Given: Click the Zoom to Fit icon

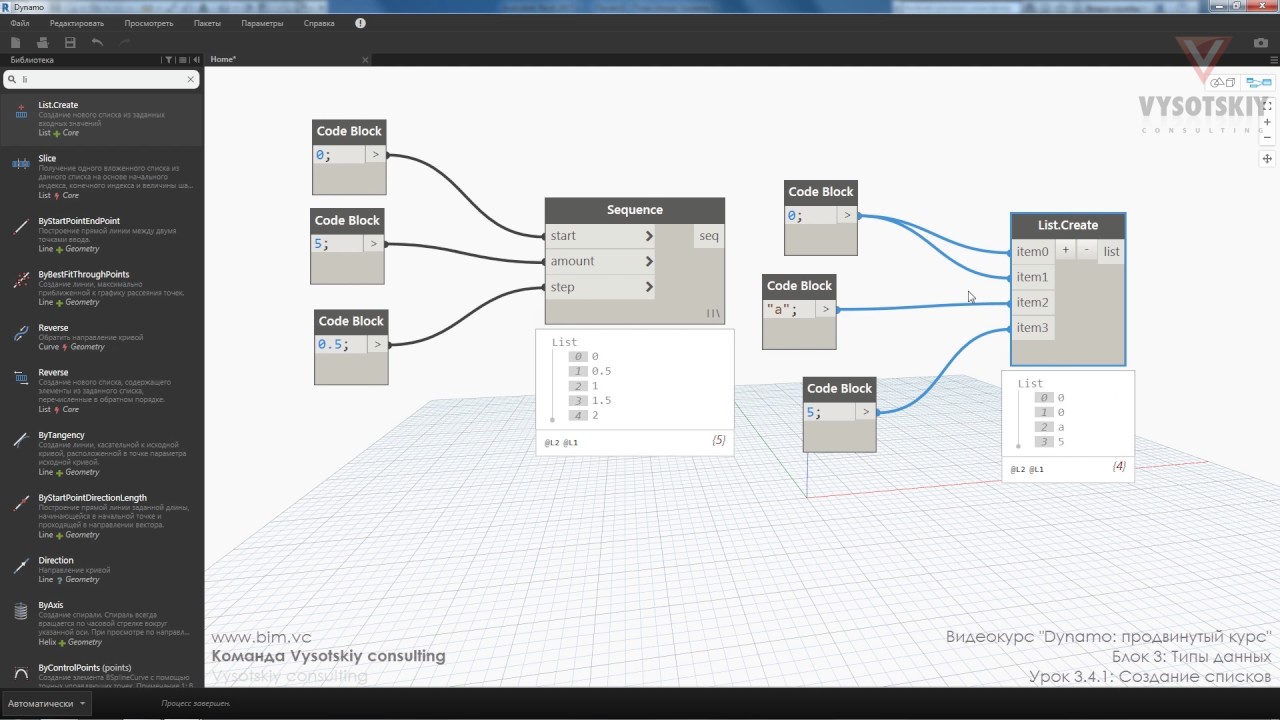Looking at the screenshot, I should (x=1267, y=105).
